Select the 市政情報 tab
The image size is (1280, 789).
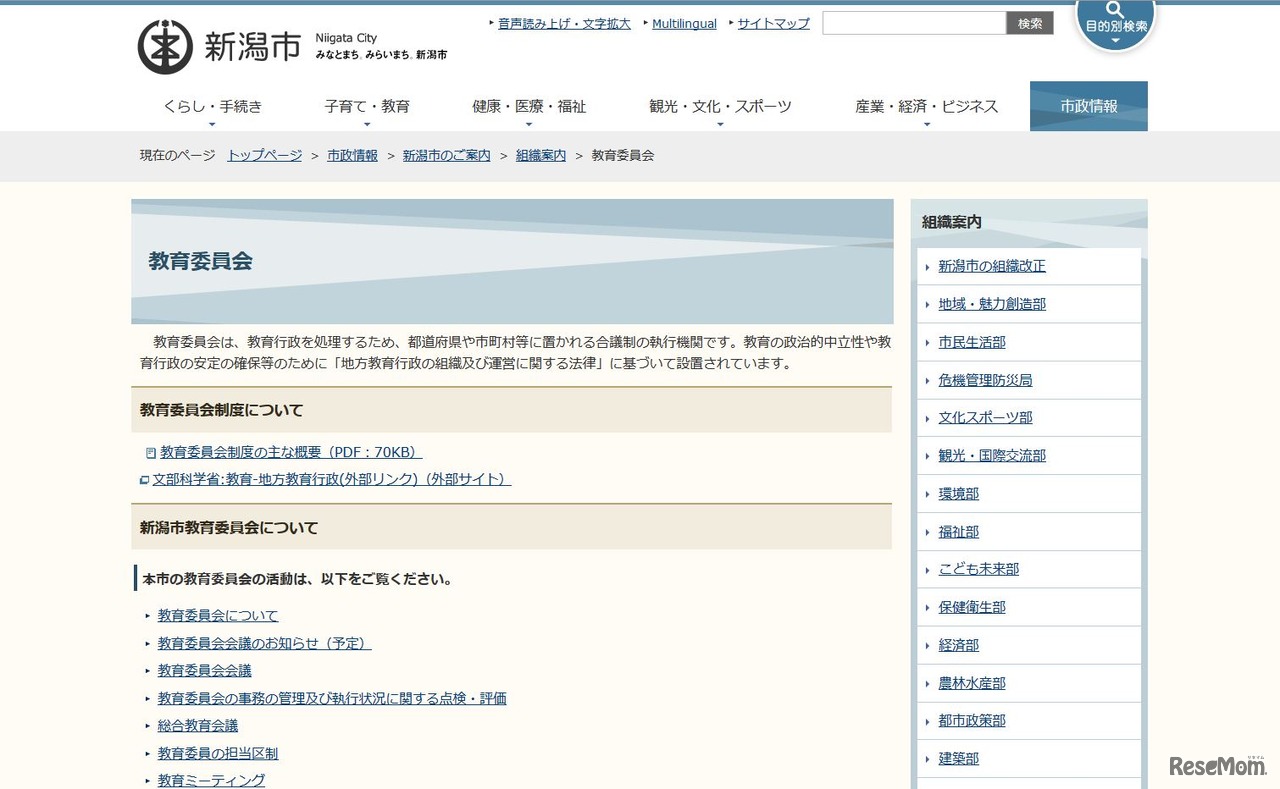(1088, 107)
